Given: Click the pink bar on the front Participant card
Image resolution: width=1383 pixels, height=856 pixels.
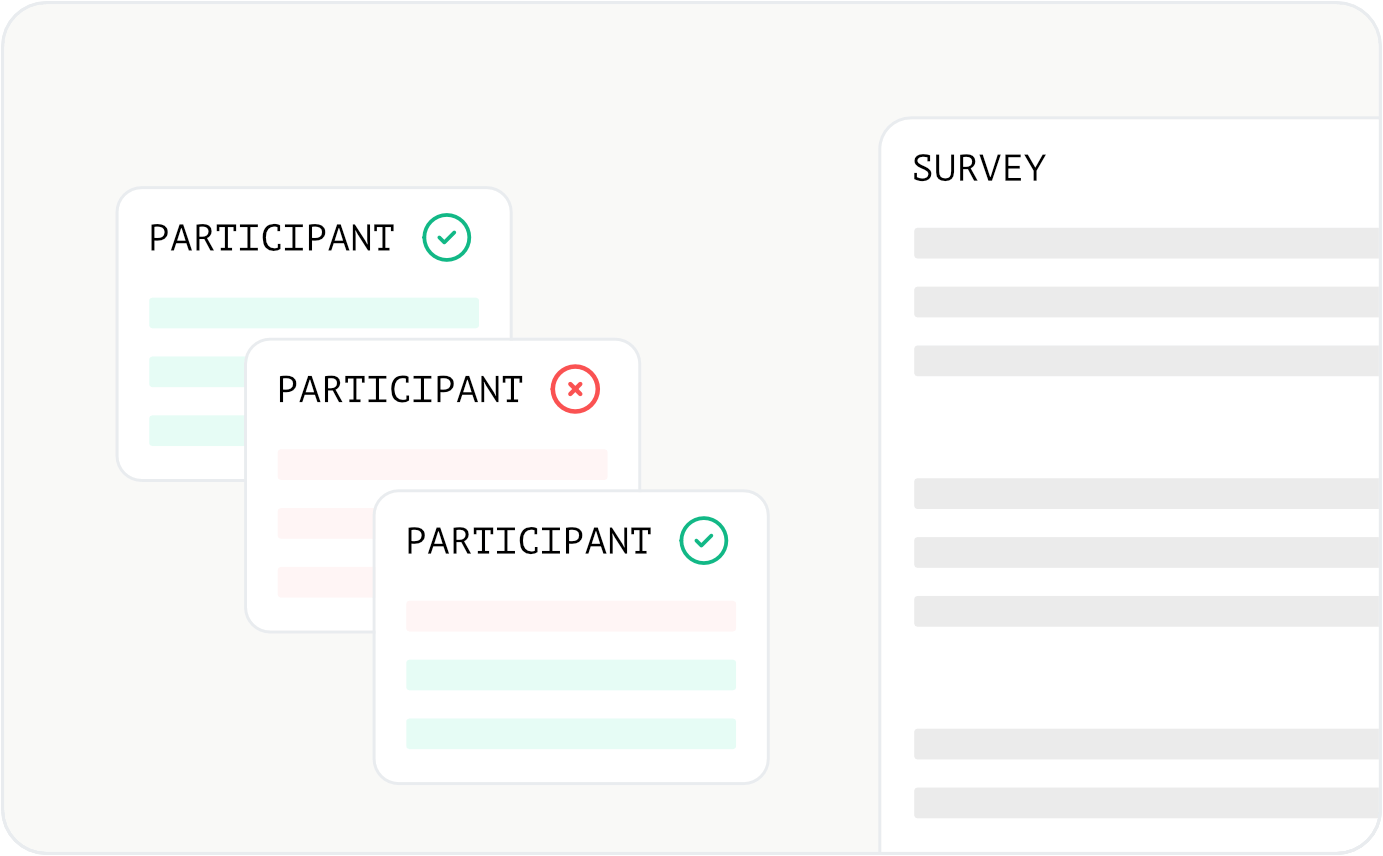Looking at the screenshot, I should pos(571,616).
